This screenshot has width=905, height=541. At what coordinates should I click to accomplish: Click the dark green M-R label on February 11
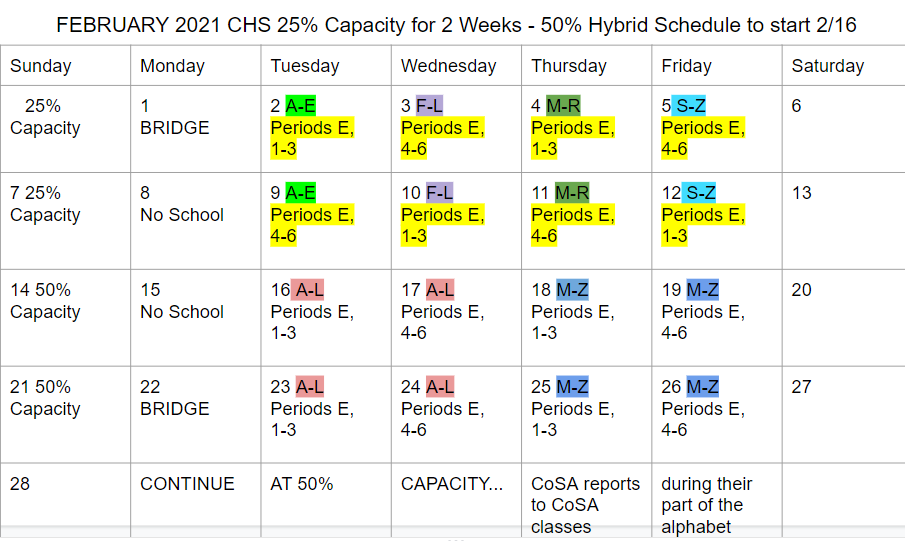click(x=573, y=193)
